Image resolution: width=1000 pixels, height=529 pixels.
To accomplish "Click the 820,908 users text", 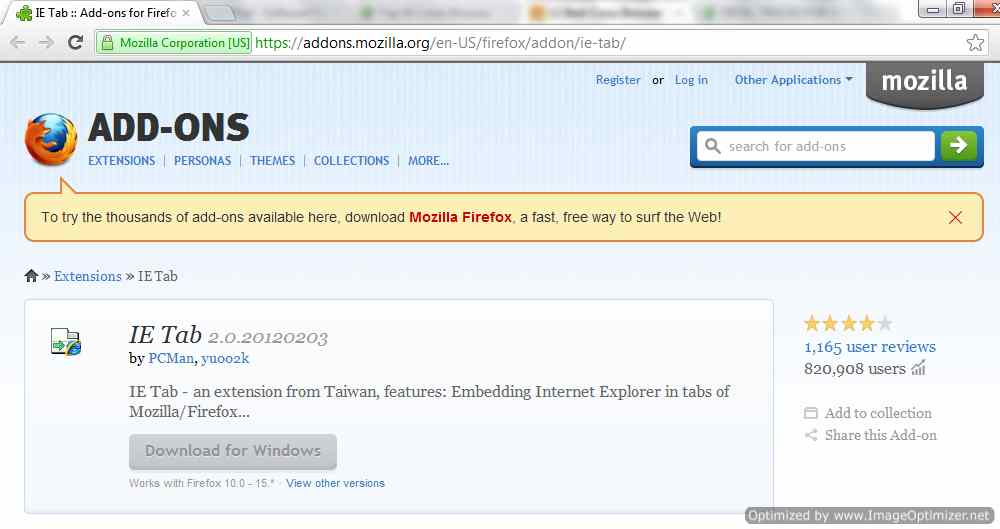I will click(855, 368).
